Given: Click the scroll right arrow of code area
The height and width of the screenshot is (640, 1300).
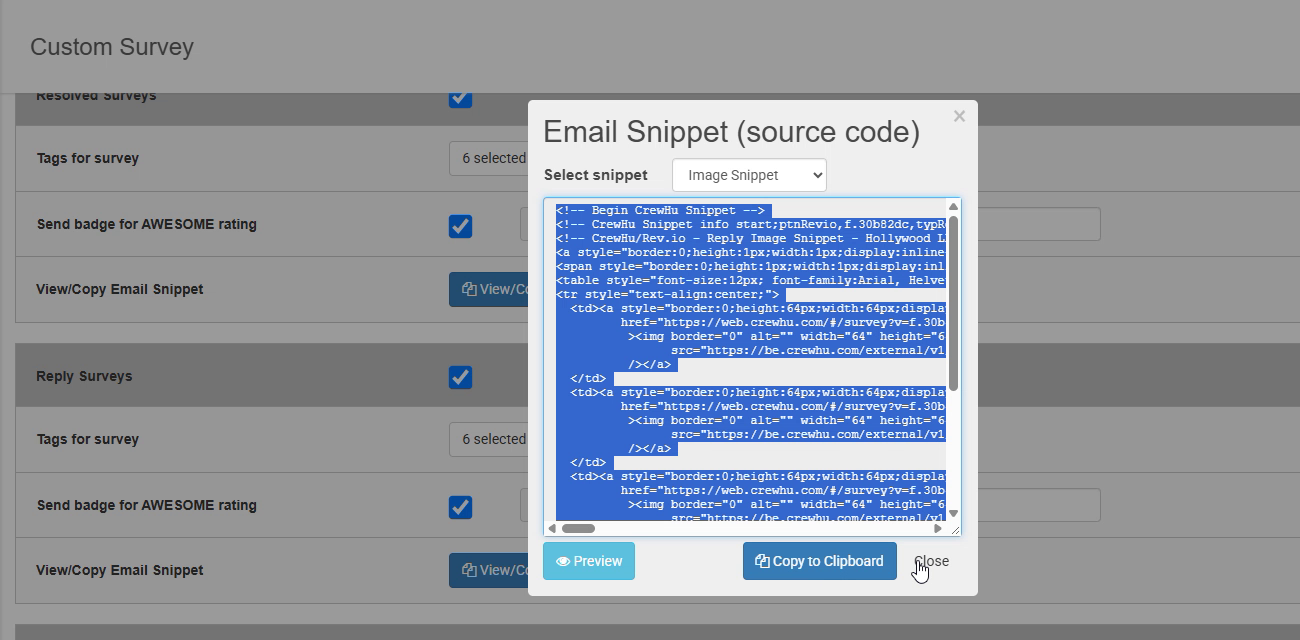Looking at the screenshot, I should pos(938,528).
